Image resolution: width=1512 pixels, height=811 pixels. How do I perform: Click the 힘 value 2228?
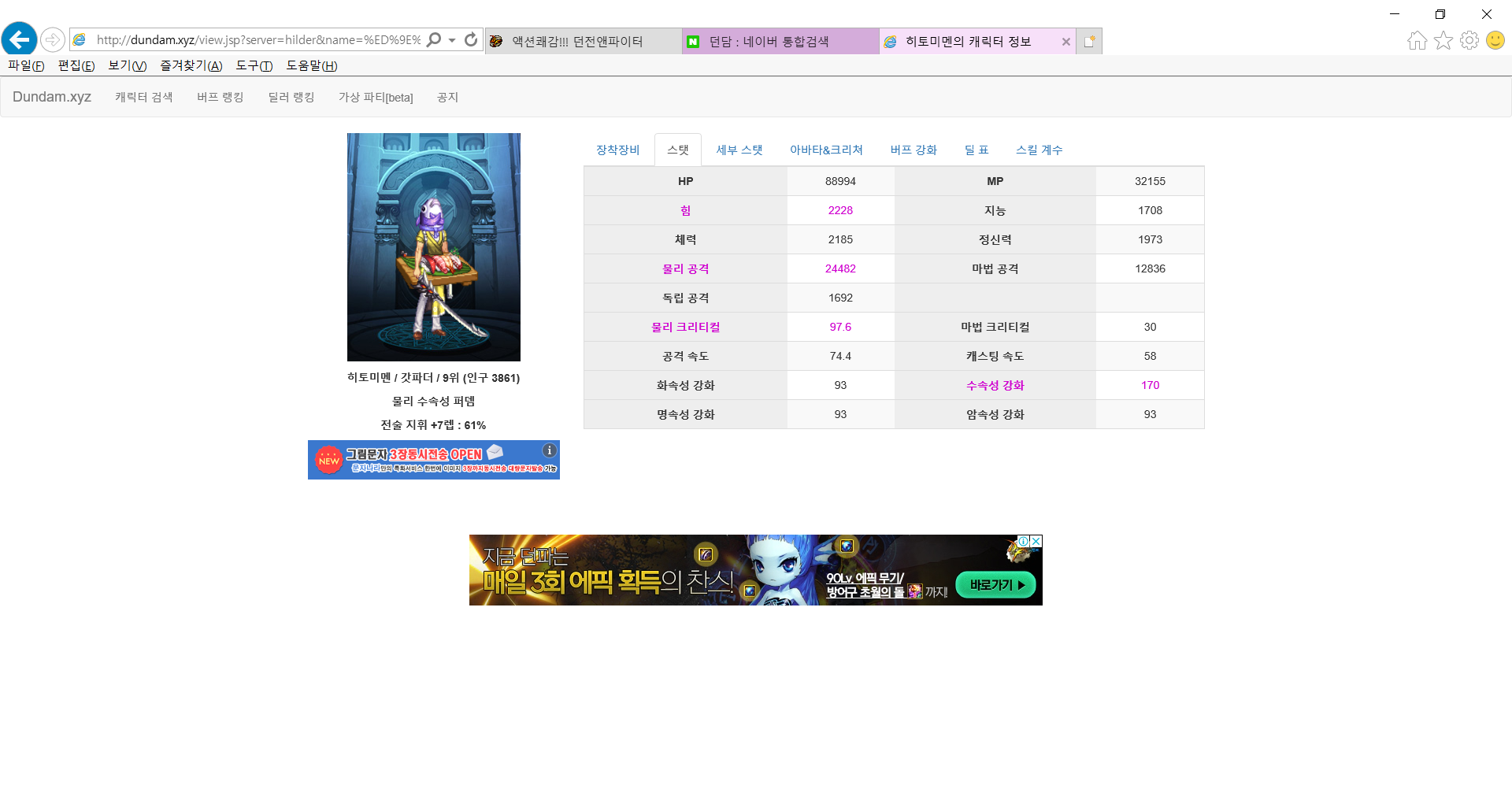840,210
